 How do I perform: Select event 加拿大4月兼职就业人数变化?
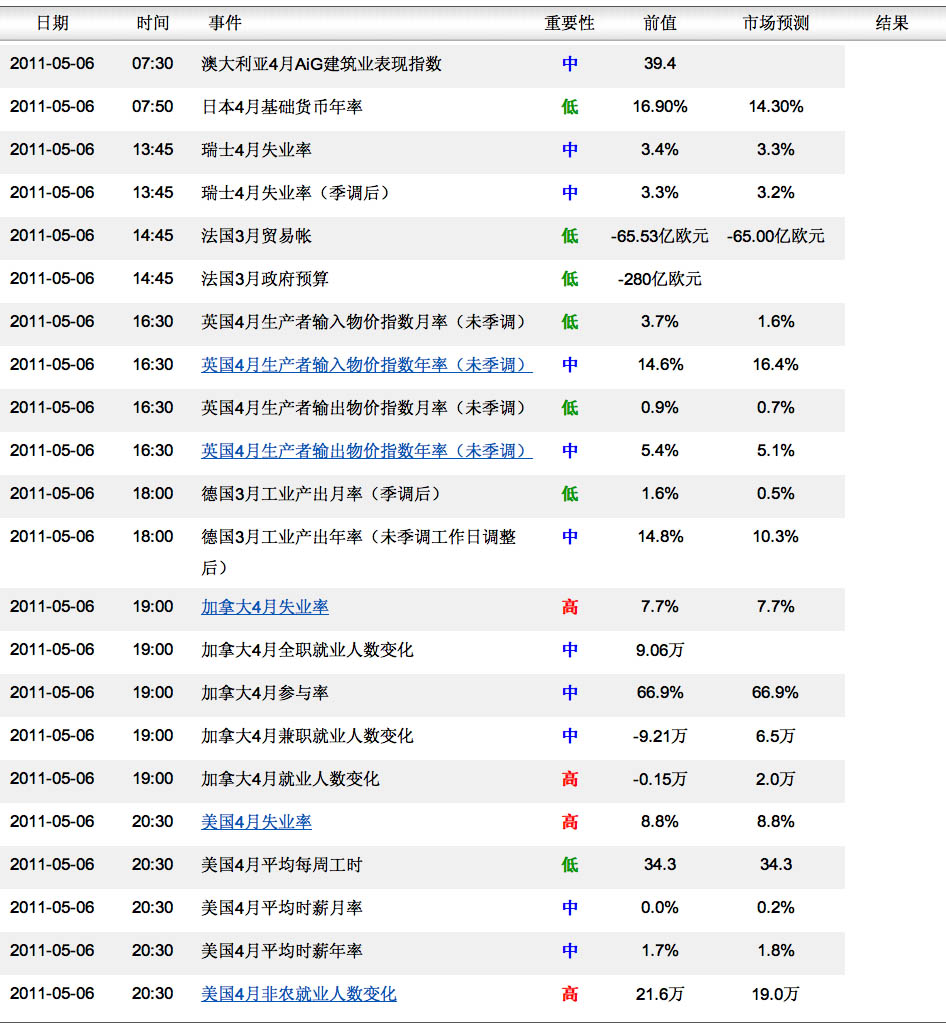coord(307,736)
